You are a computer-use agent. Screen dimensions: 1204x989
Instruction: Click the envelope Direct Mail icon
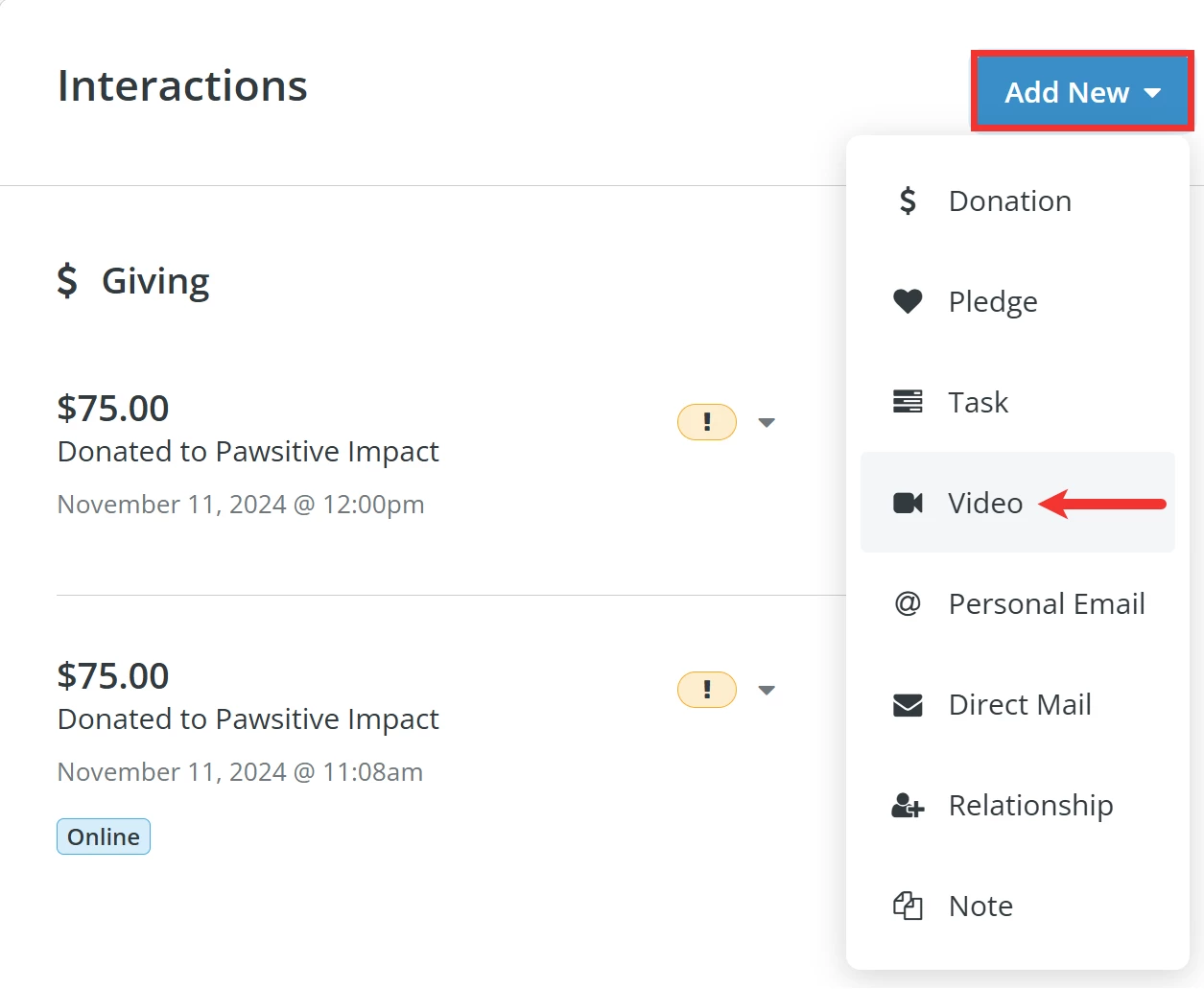click(908, 705)
